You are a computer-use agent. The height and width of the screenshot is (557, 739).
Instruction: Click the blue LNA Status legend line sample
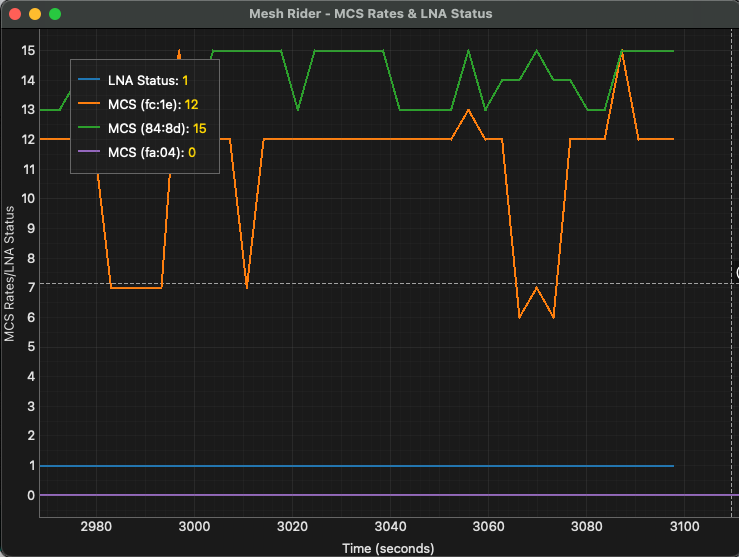coord(89,80)
